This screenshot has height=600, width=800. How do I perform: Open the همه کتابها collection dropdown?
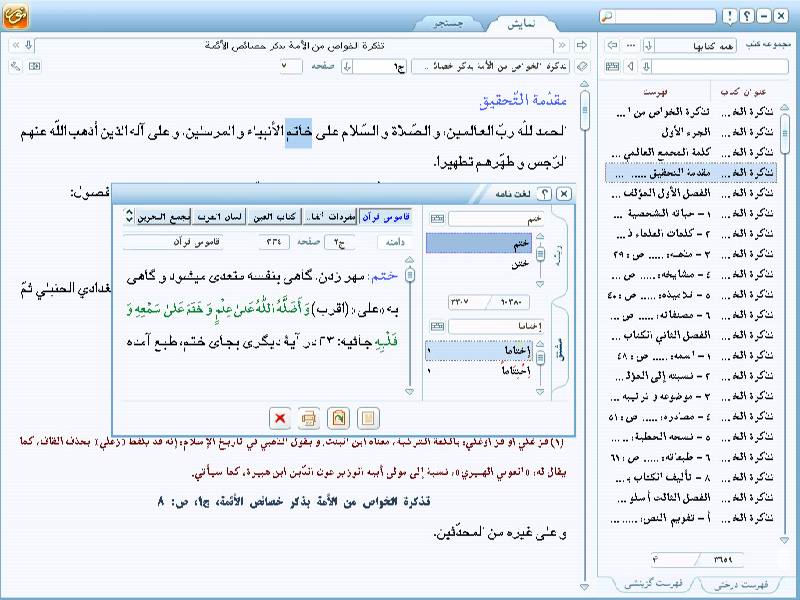pyautogui.click(x=648, y=45)
